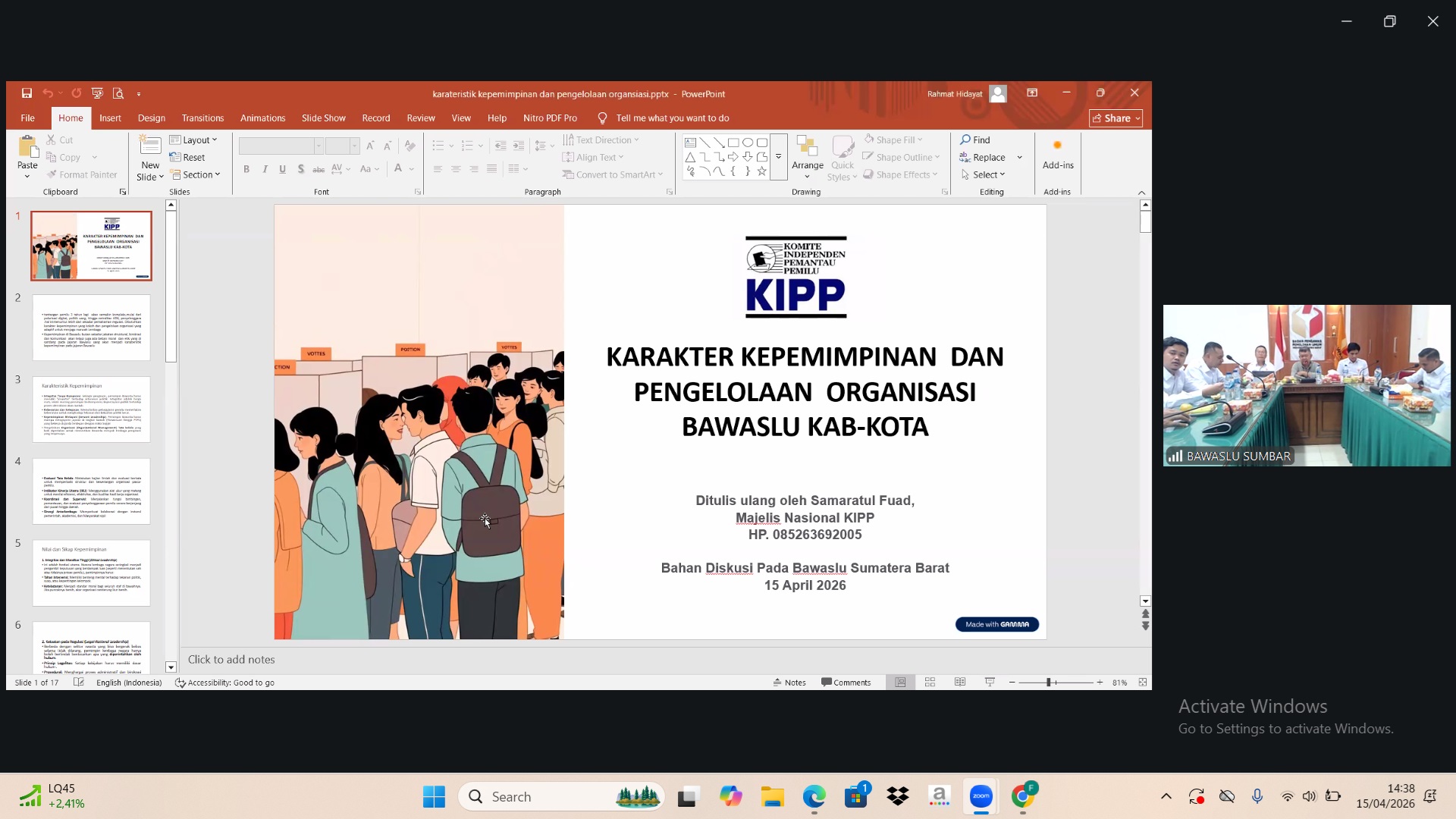Click the Redo/Repeat icon

[x=77, y=93]
